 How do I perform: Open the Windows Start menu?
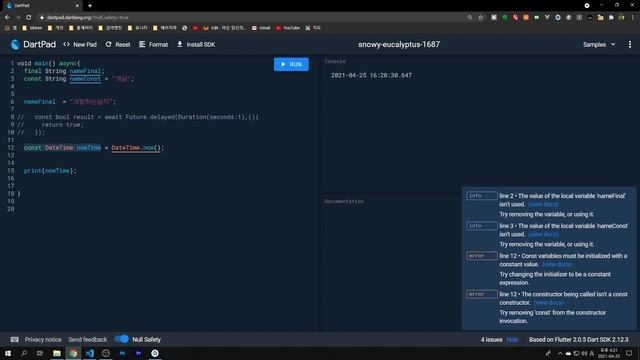pos(8,353)
